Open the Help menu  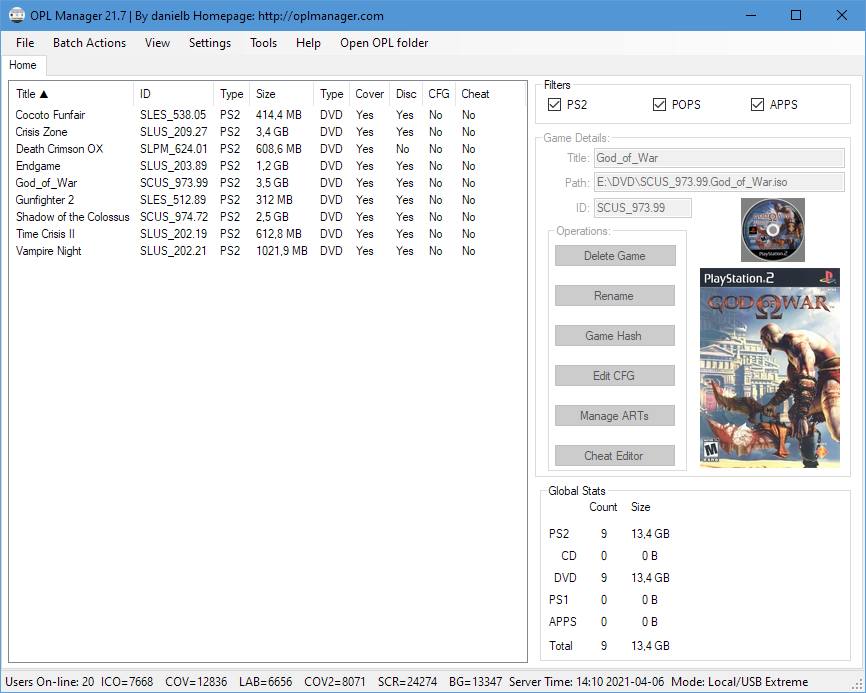coord(308,43)
